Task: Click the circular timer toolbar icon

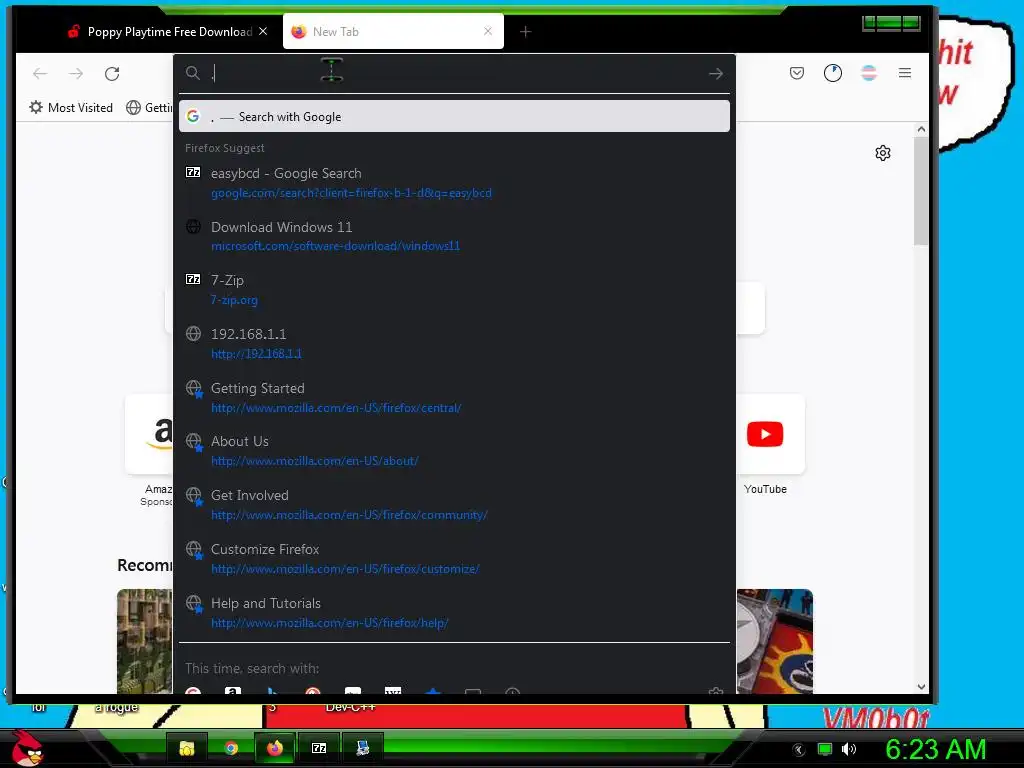Action: (x=833, y=73)
